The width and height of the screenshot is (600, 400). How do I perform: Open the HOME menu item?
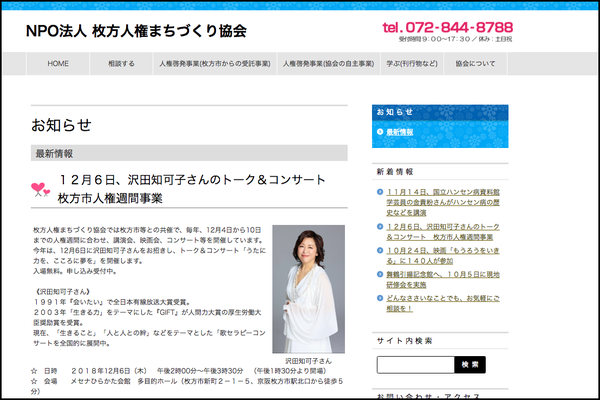tap(58, 63)
